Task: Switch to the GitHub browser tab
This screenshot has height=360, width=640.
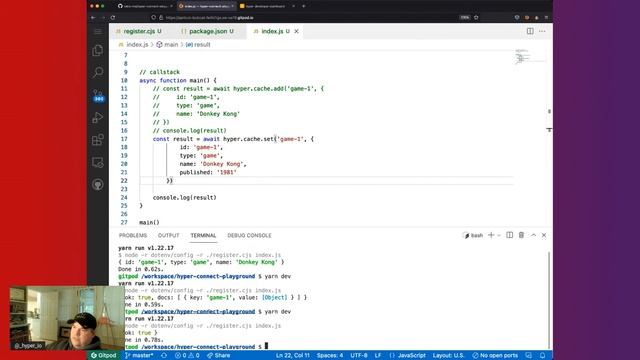Action: point(145,6)
